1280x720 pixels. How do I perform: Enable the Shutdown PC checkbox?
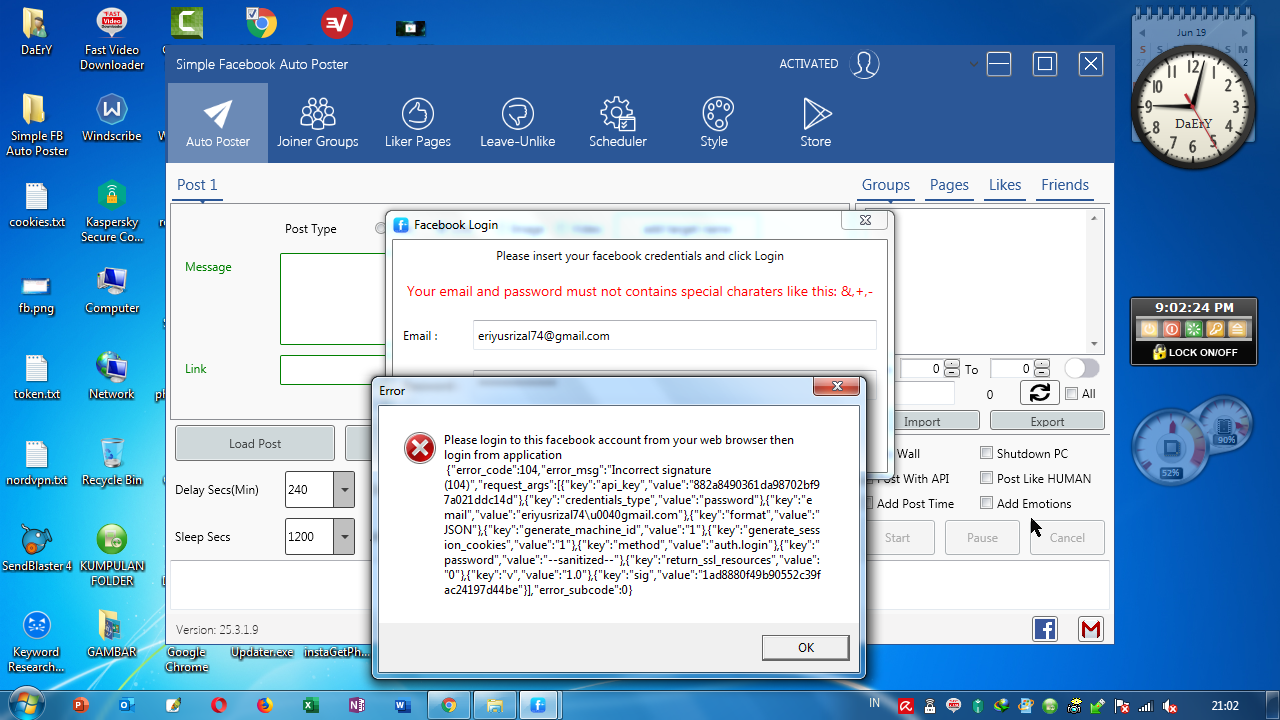pos(986,453)
